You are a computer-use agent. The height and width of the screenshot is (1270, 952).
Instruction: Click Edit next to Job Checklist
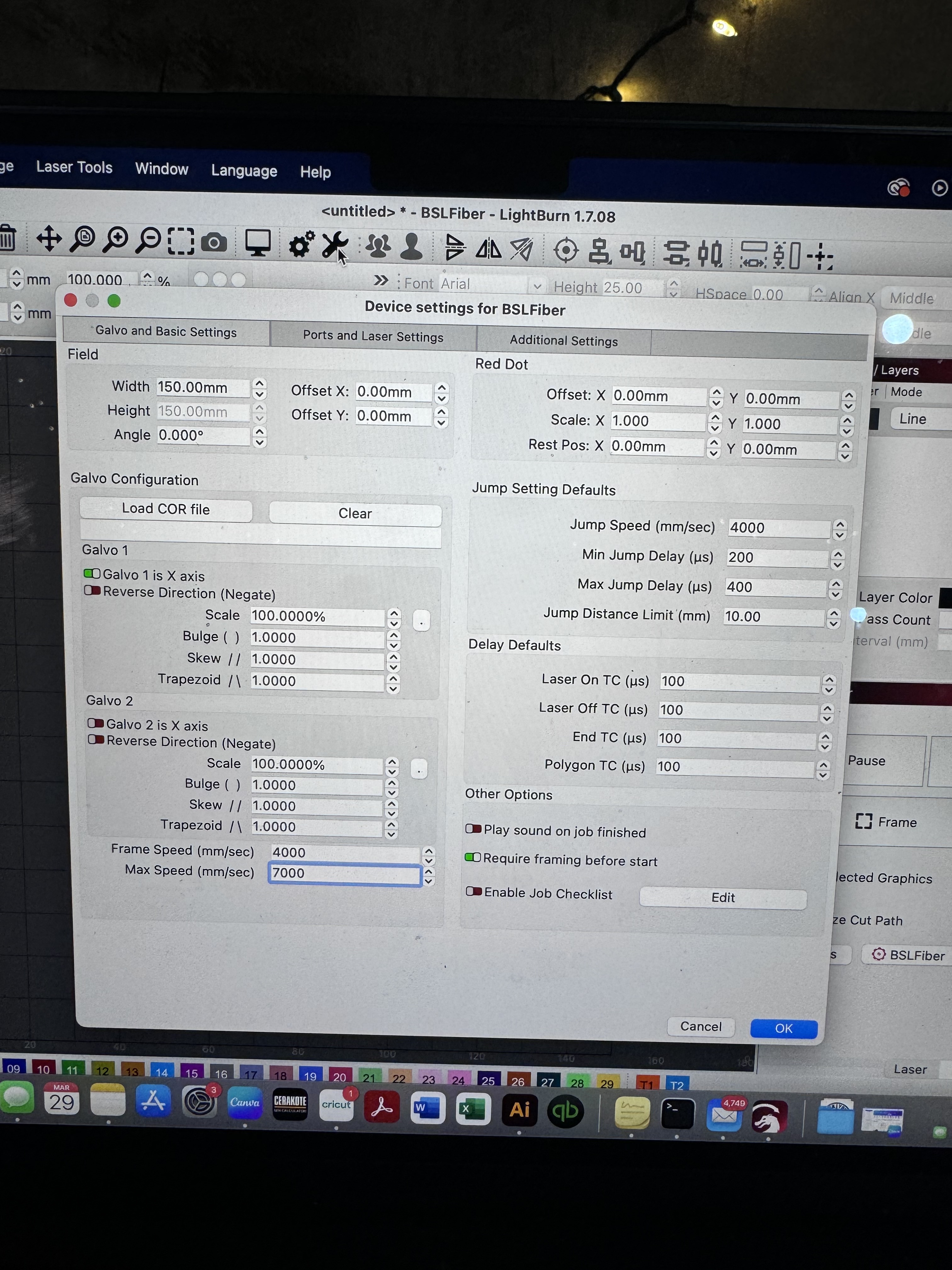(723, 897)
